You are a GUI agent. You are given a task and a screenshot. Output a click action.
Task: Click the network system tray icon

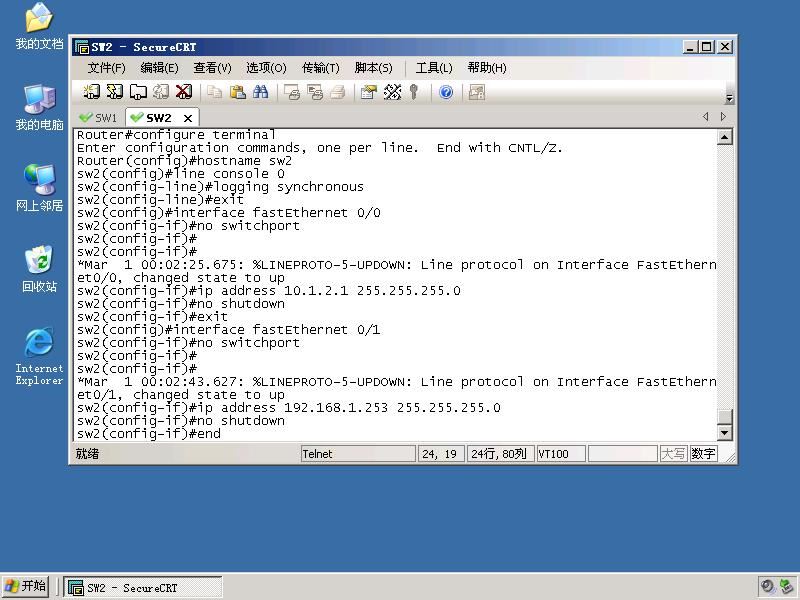click(788, 587)
